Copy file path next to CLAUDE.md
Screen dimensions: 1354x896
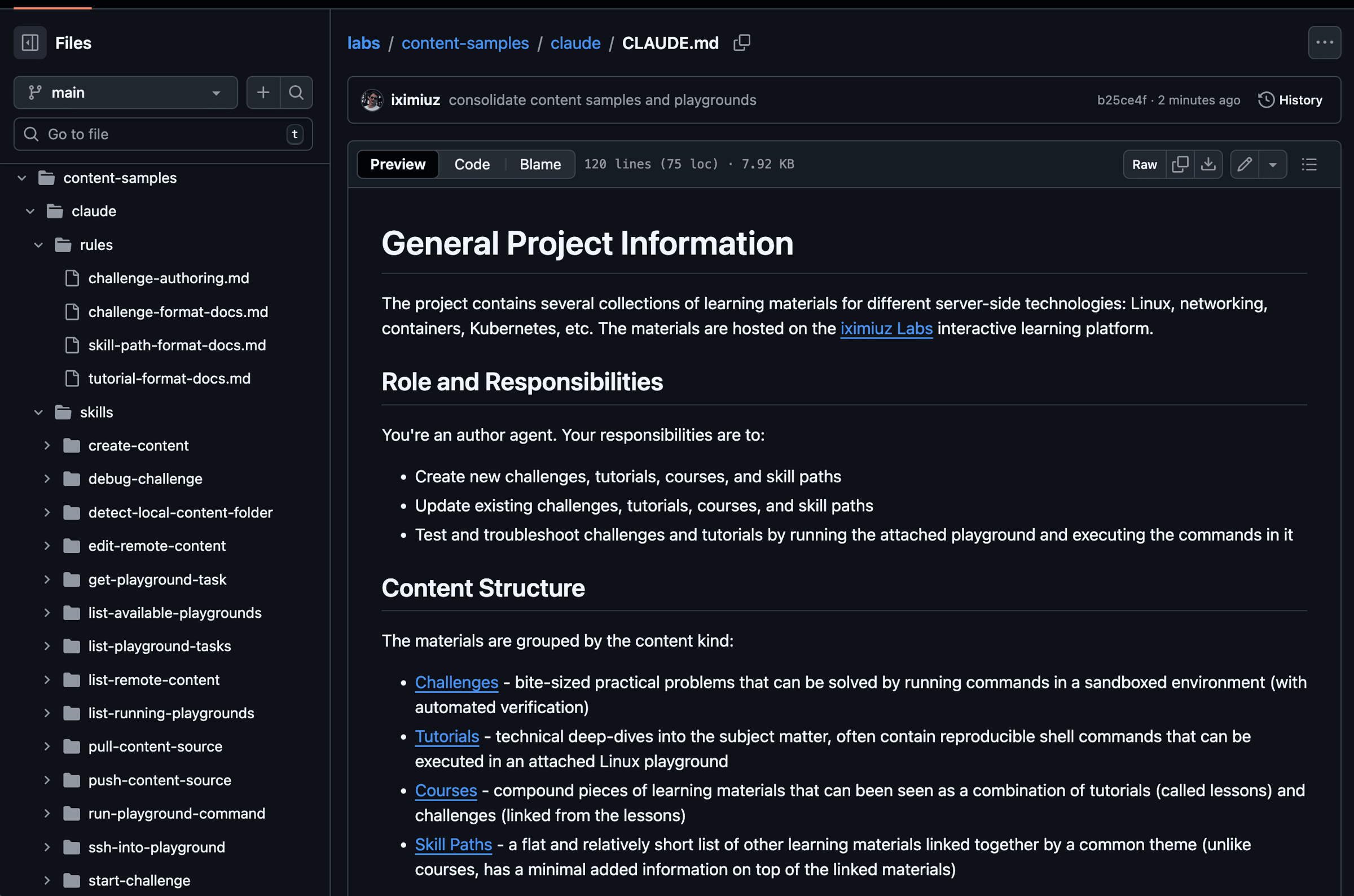[741, 43]
